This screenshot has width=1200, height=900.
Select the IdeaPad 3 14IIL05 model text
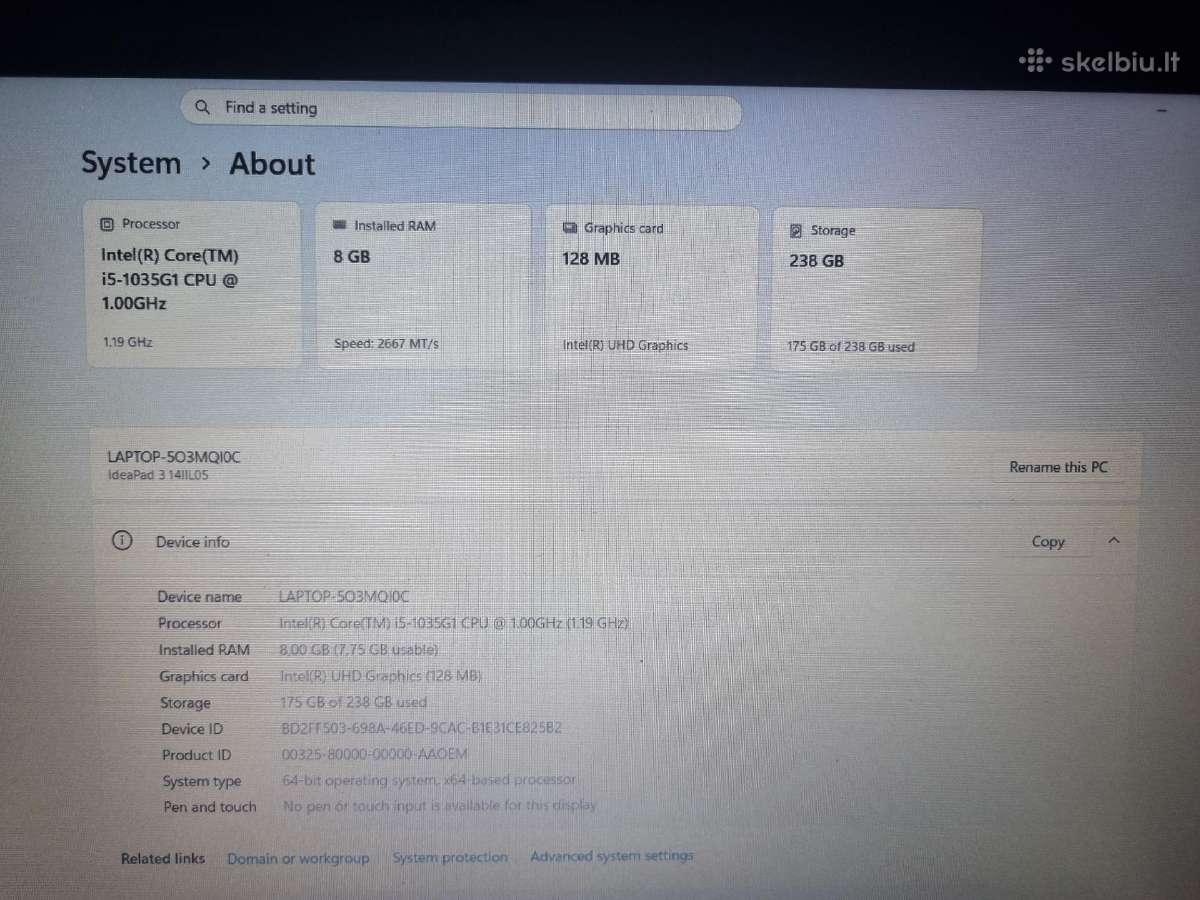[158, 476]
